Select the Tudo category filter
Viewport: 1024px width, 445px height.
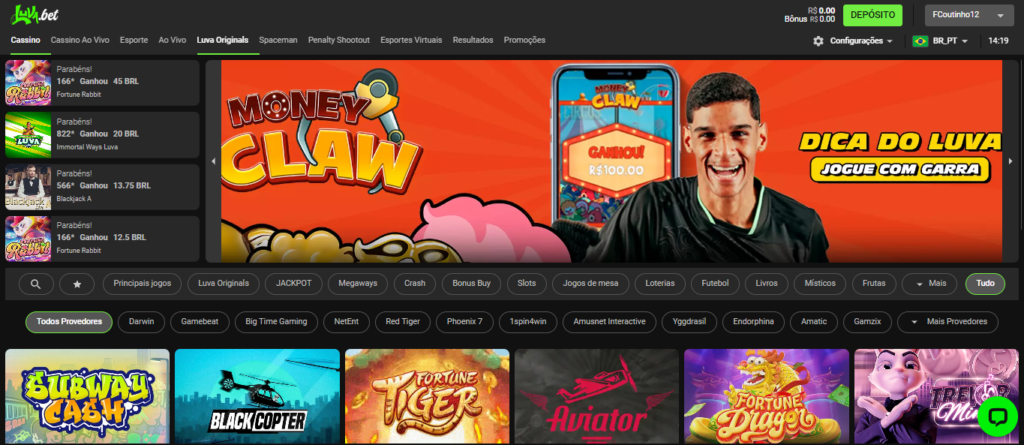coord(985,284)
